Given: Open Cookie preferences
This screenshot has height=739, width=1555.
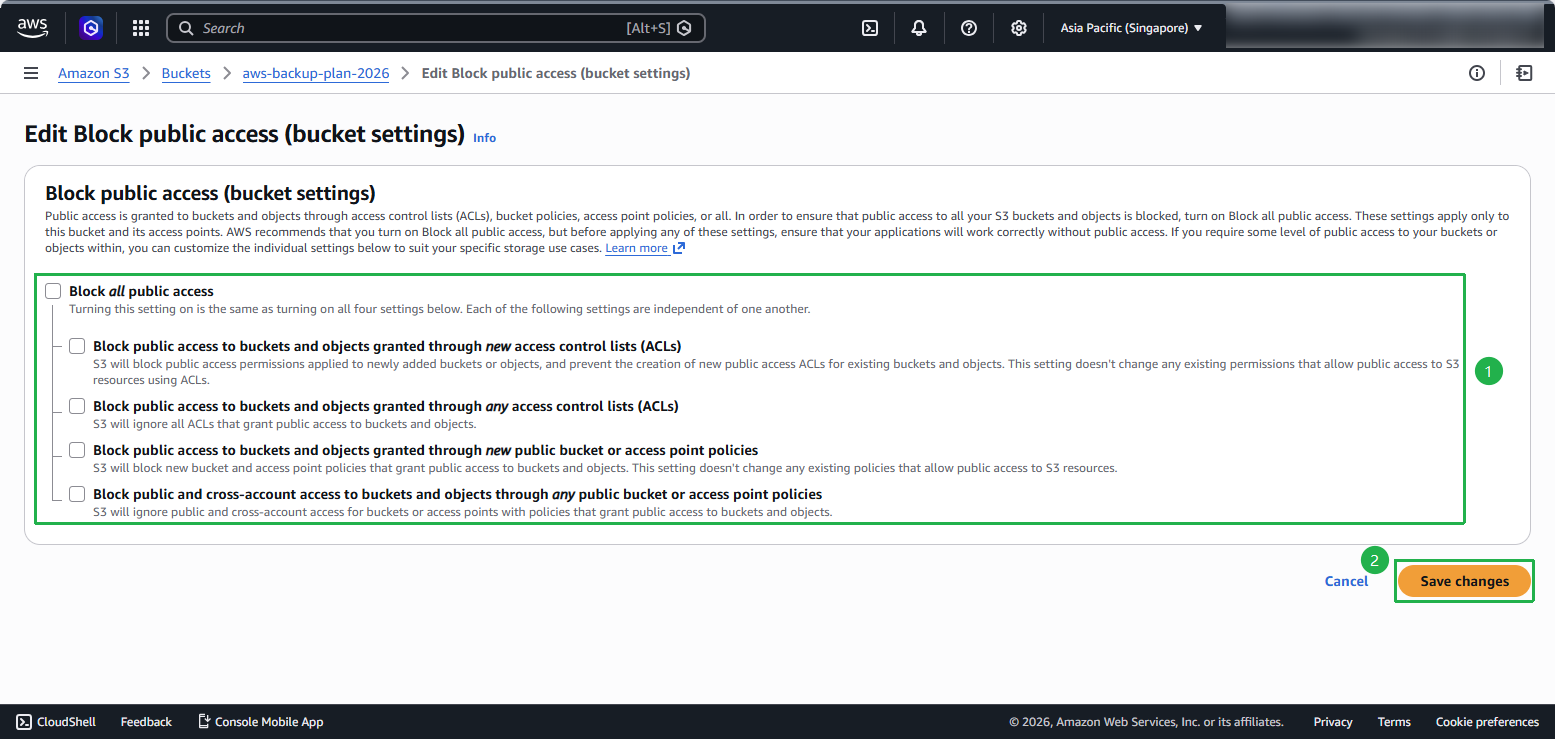Looking at the screenshot, I should (1487, 721).
